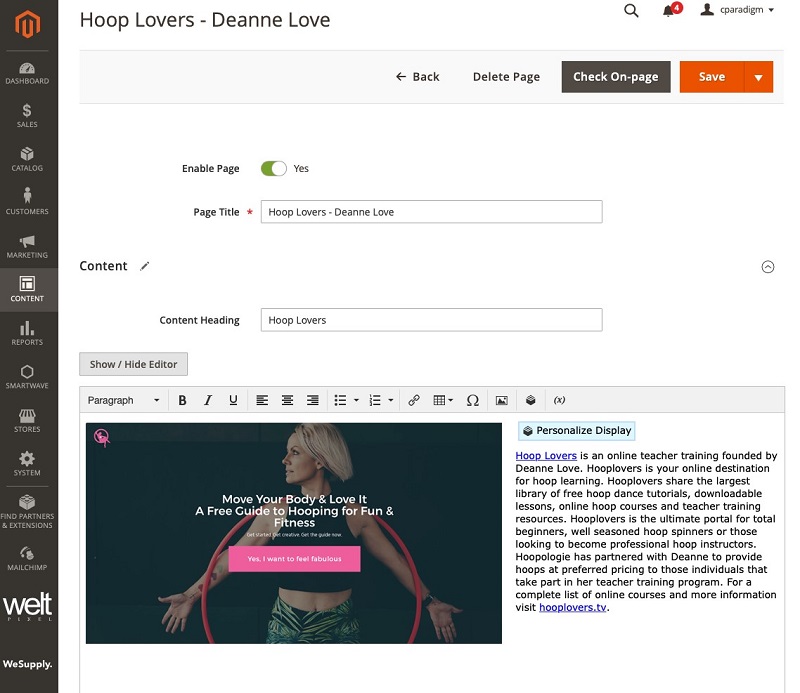800x693 pixels.
Task: Toggle the Enable Page switch
Action: tap(273, 168)
